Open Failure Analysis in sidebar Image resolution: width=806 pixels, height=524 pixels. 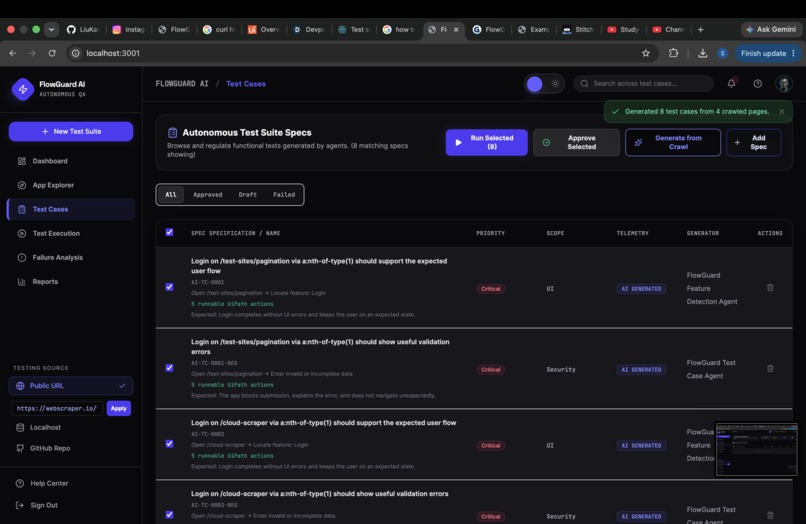pos(71,258)
